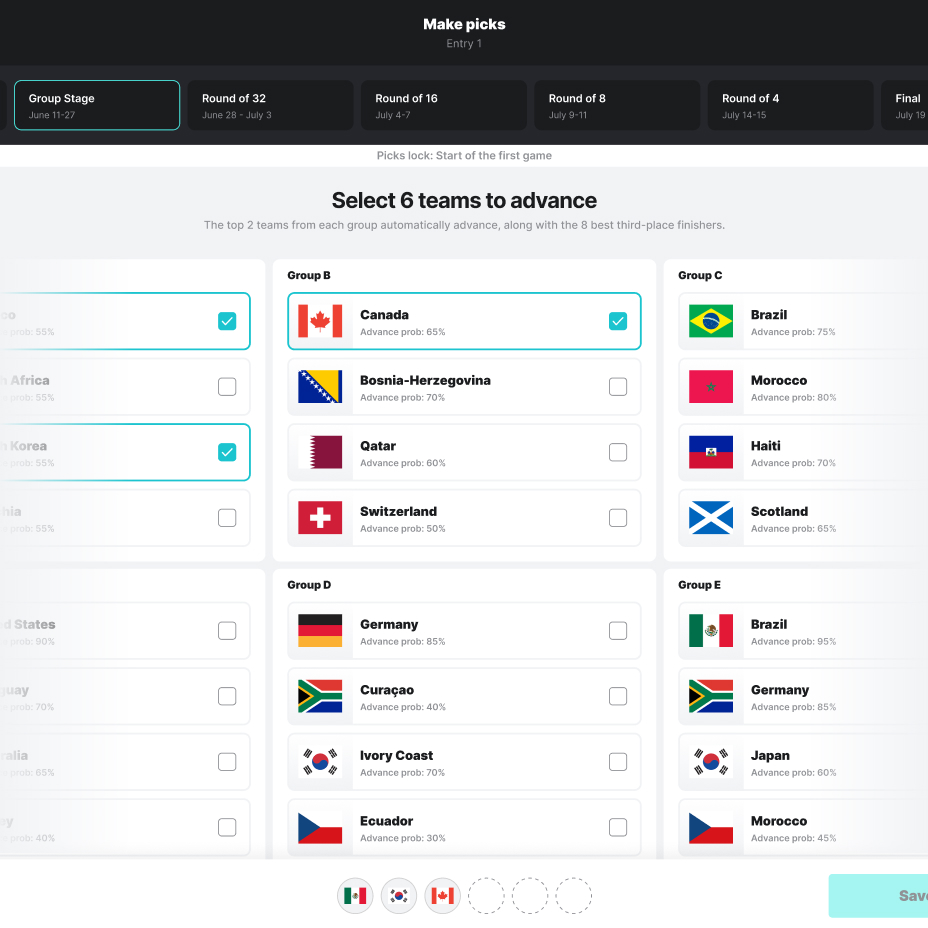The image size is (928, 928).
Task: Click the flag beside Ecuador
Action: (320, 827)
